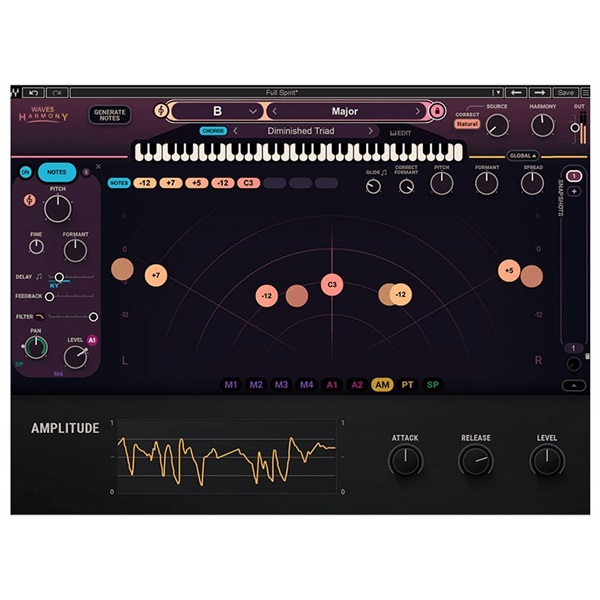Screen dimensions: 600x600
Task: Click the glide note icon
Action: [x=384, y=173]
